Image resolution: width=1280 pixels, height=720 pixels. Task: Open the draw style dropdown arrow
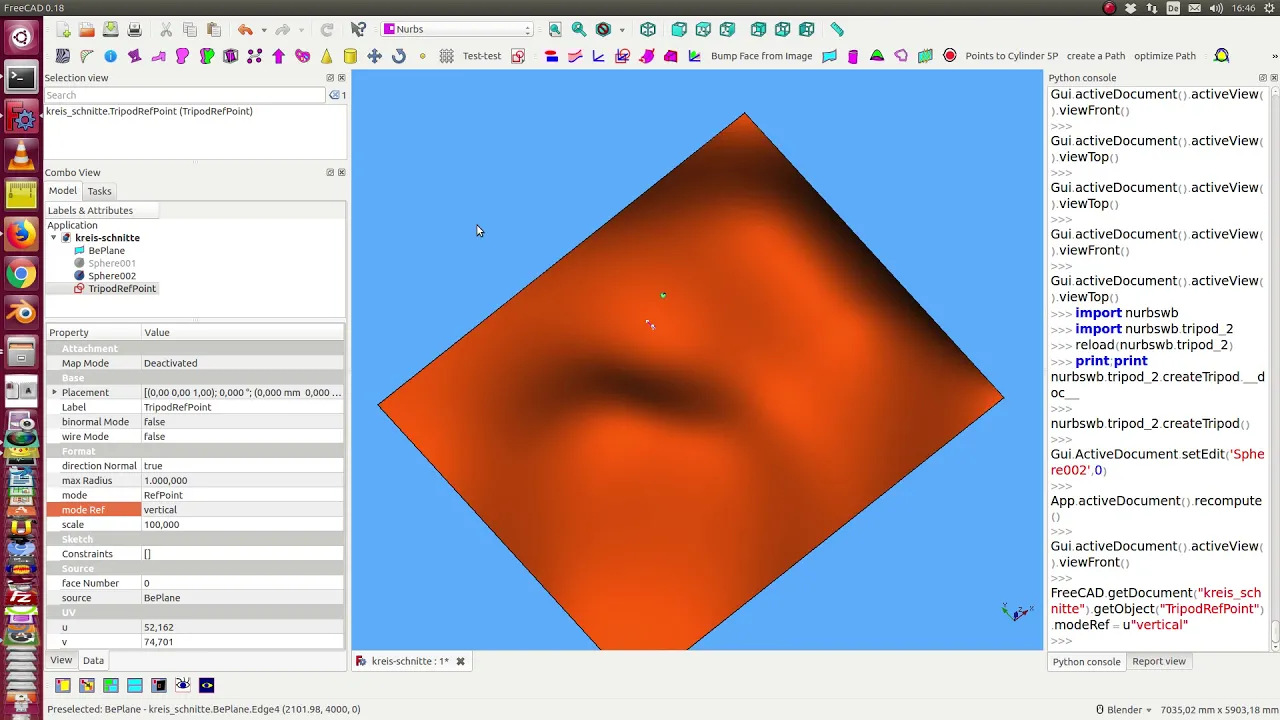[x=622, y=30]
